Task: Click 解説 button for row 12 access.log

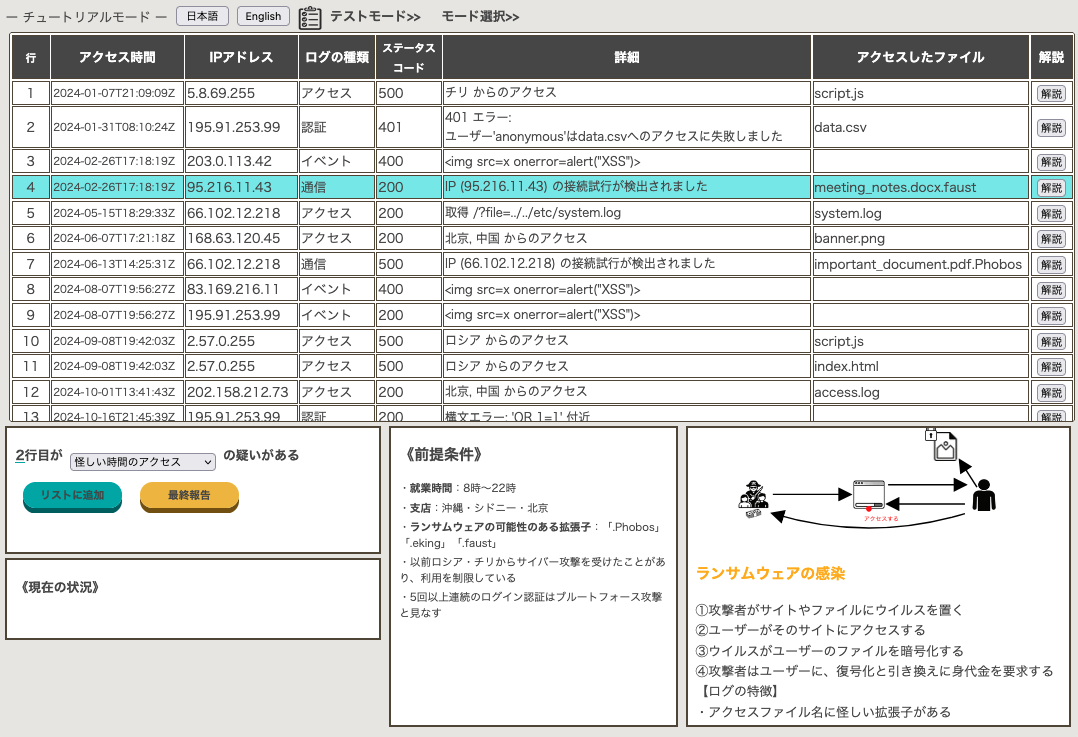Action: click(1051, 393)
